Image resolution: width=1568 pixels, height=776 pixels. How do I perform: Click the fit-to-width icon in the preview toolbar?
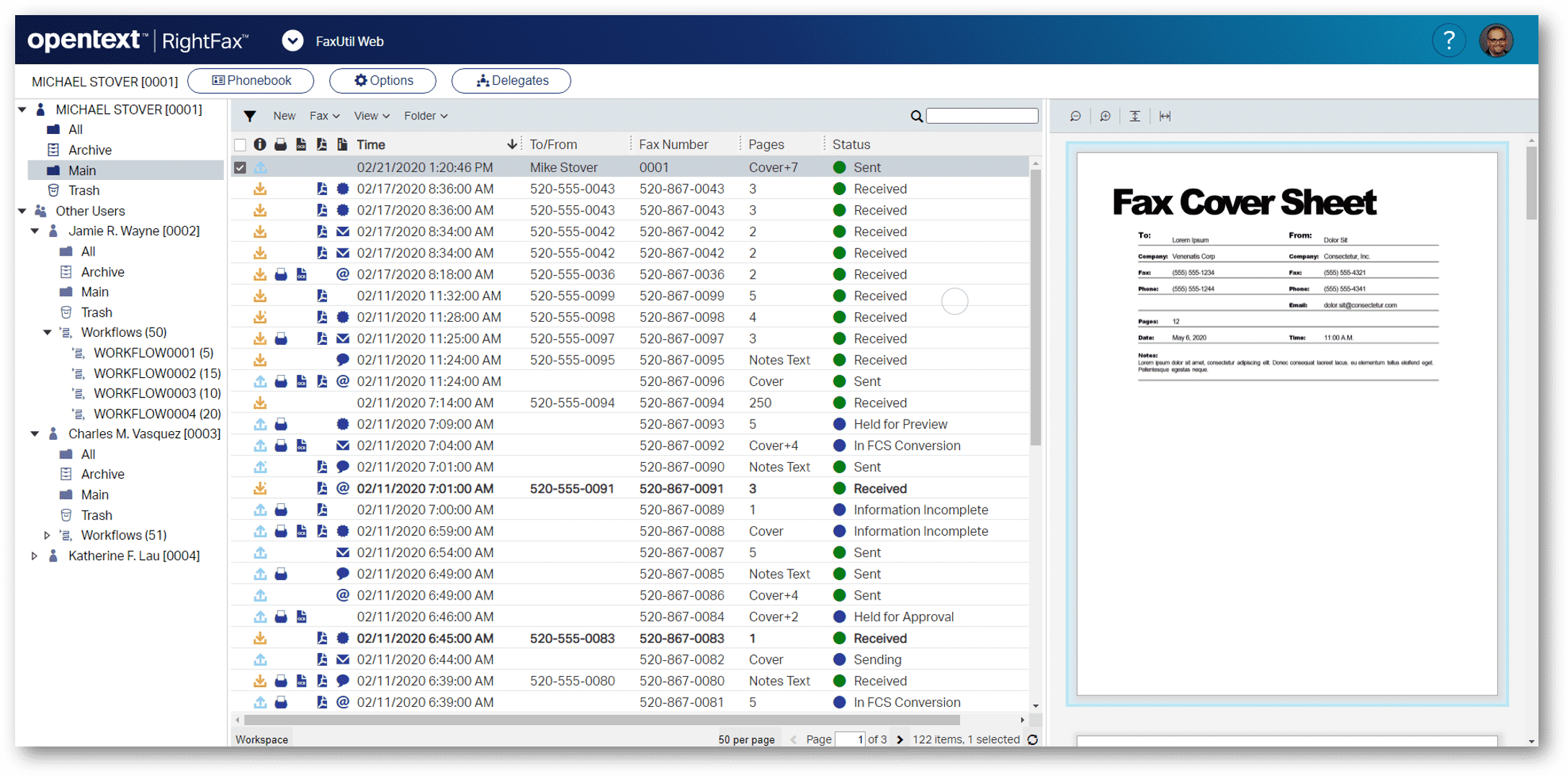coord(1165,116)
